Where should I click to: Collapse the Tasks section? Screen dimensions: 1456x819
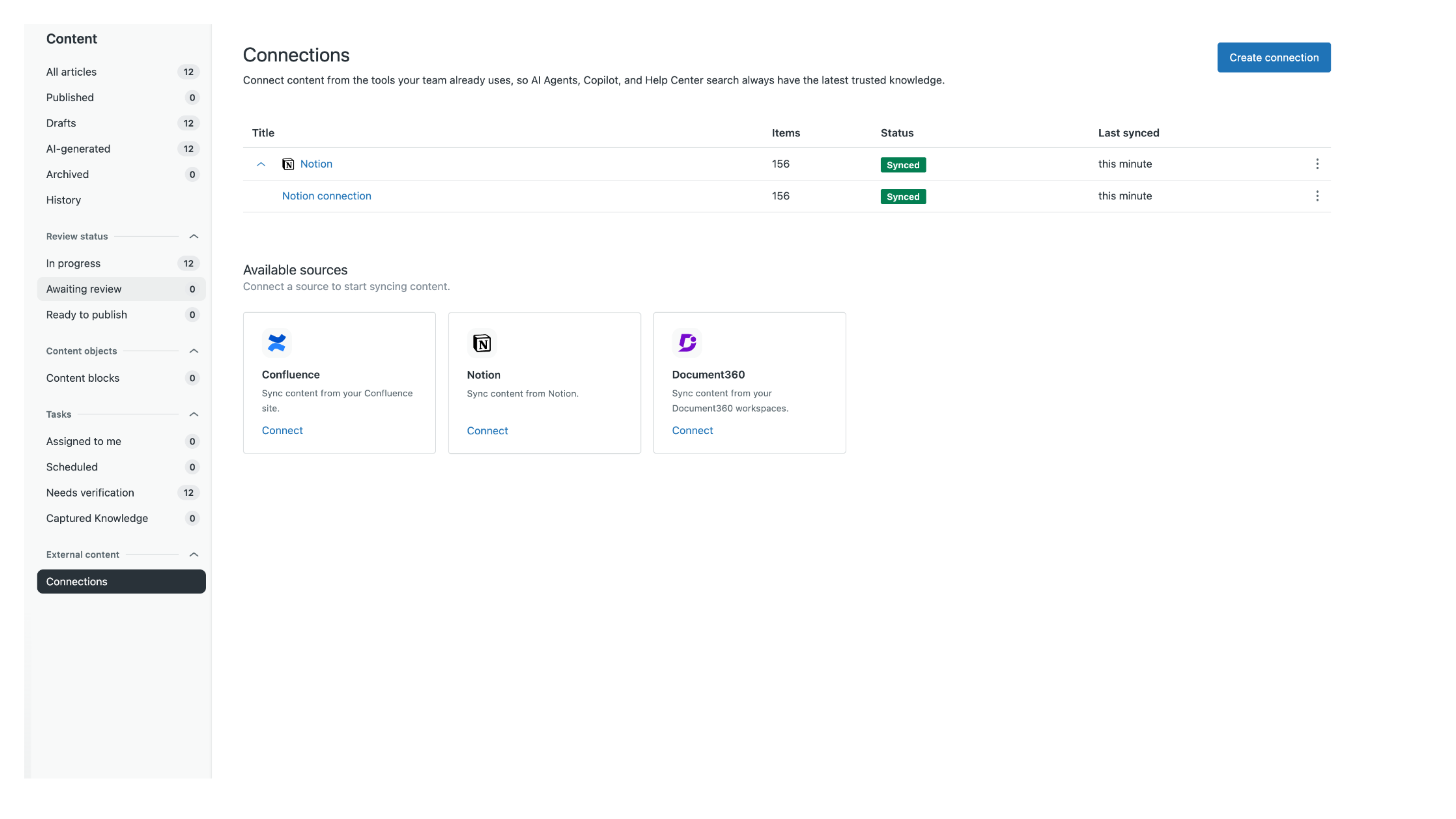tap(193, 414)
